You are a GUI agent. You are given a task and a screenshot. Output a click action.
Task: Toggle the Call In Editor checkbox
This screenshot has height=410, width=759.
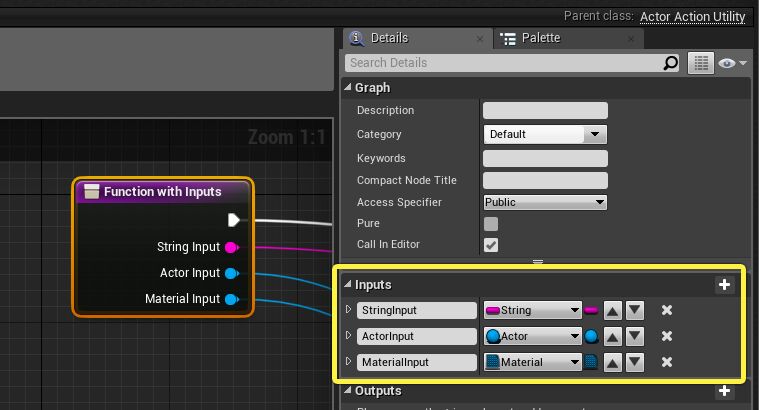pyautogui.click(x=491, y=245)
